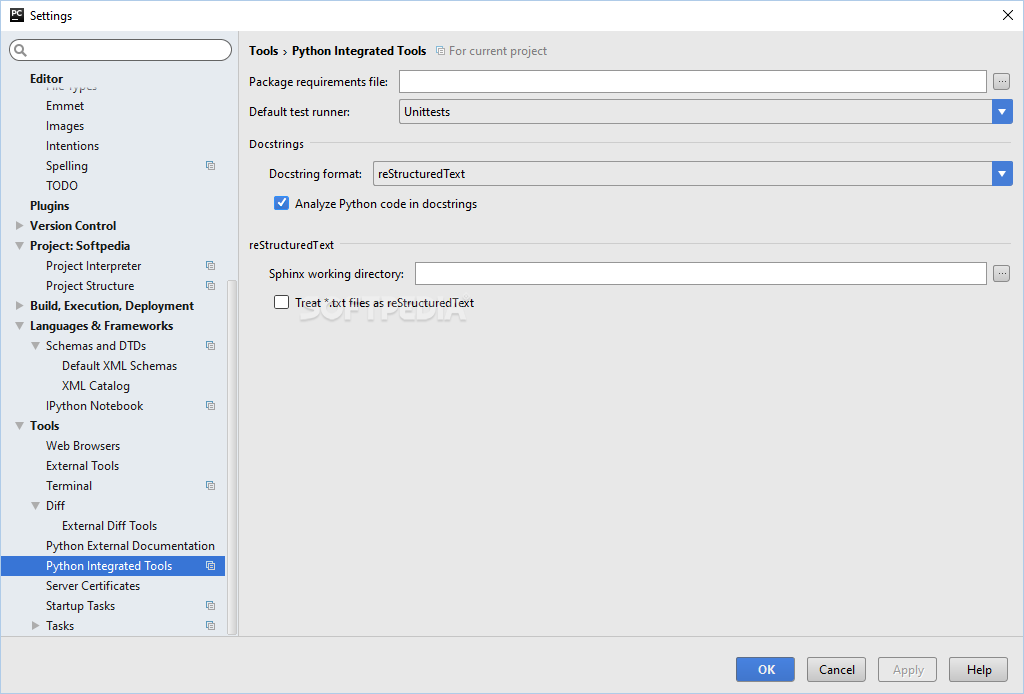Click the Sphinx working directory field
Image resolution: width=1024 pixels, height=694 pixels.
click(701, 274)
